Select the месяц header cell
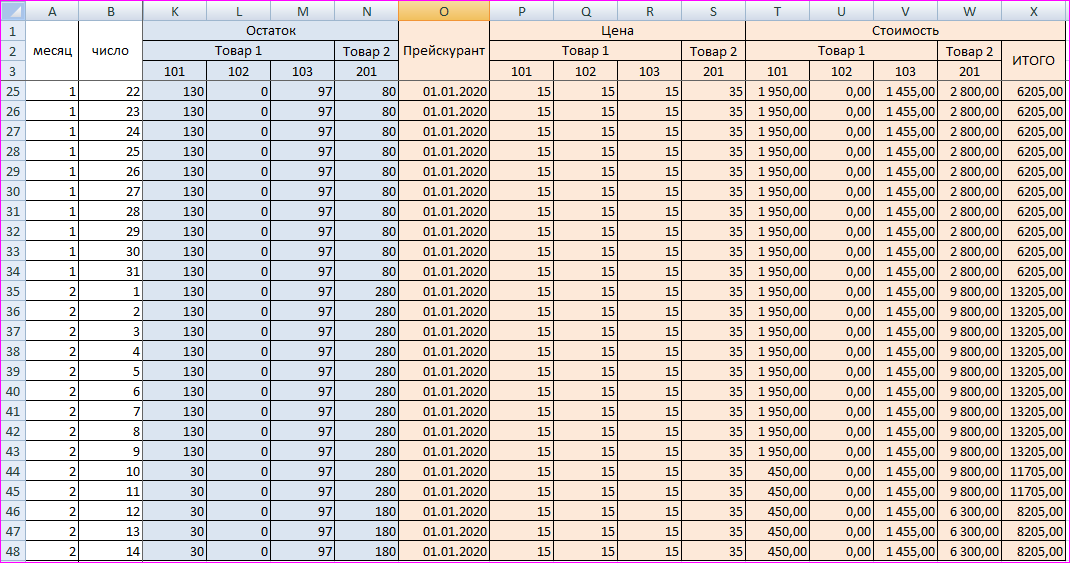Viewport: 1070px width, 563px height. coord(52,51)
